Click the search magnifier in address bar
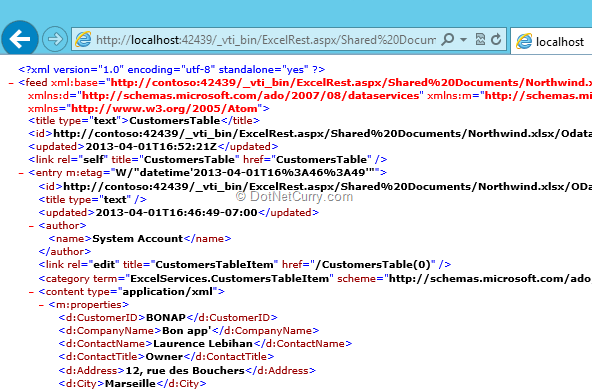The width and height of the screenshot is (592, 392). pos(448,39)
